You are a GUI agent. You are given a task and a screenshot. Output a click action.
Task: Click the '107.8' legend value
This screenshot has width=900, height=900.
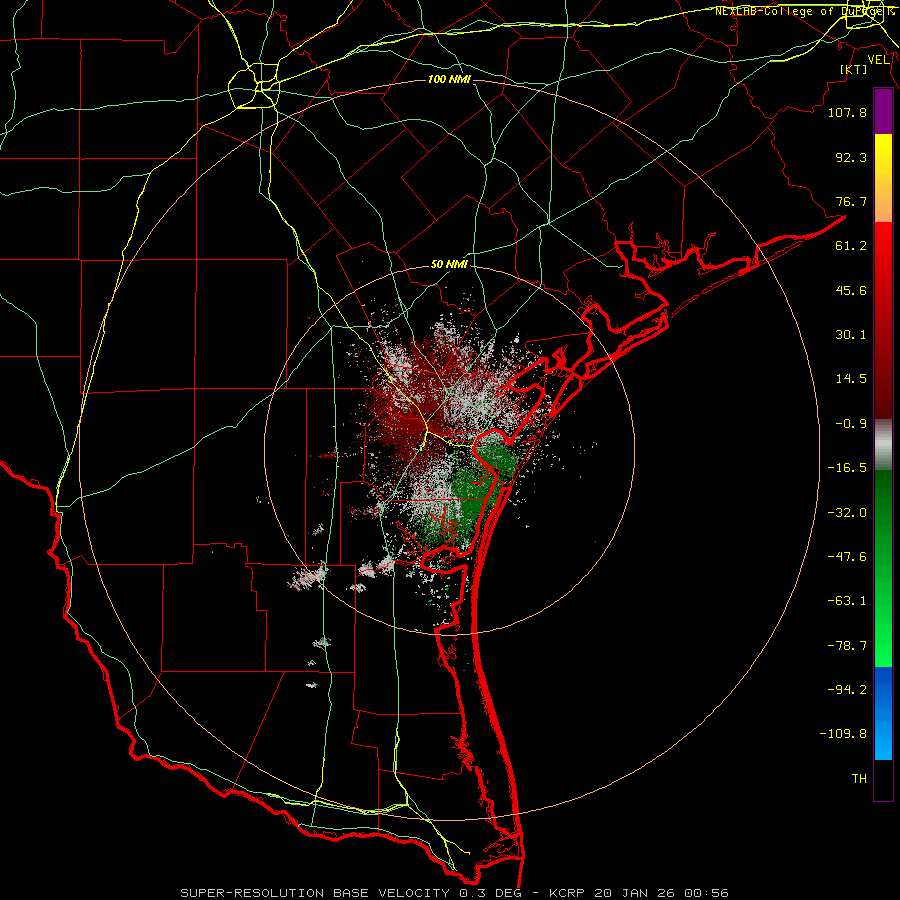847,112
